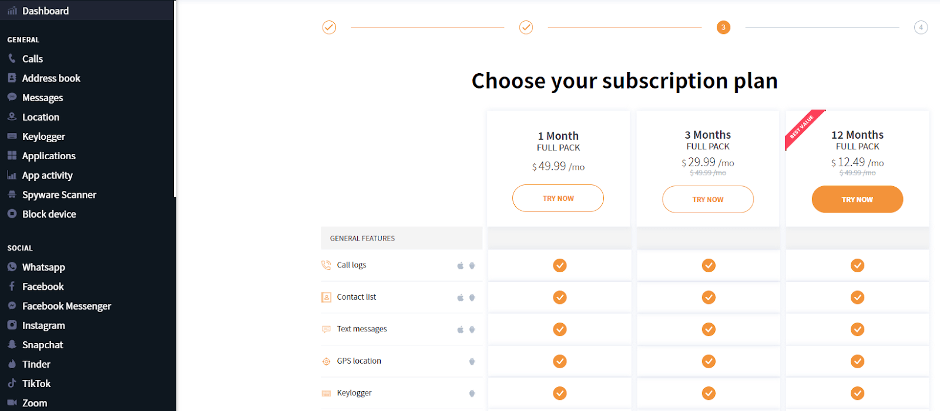The height and width of the screenshot is (412, 941).
Task: Click Text messages checkmark under 3 Months plan
Action: coord(709,329)
